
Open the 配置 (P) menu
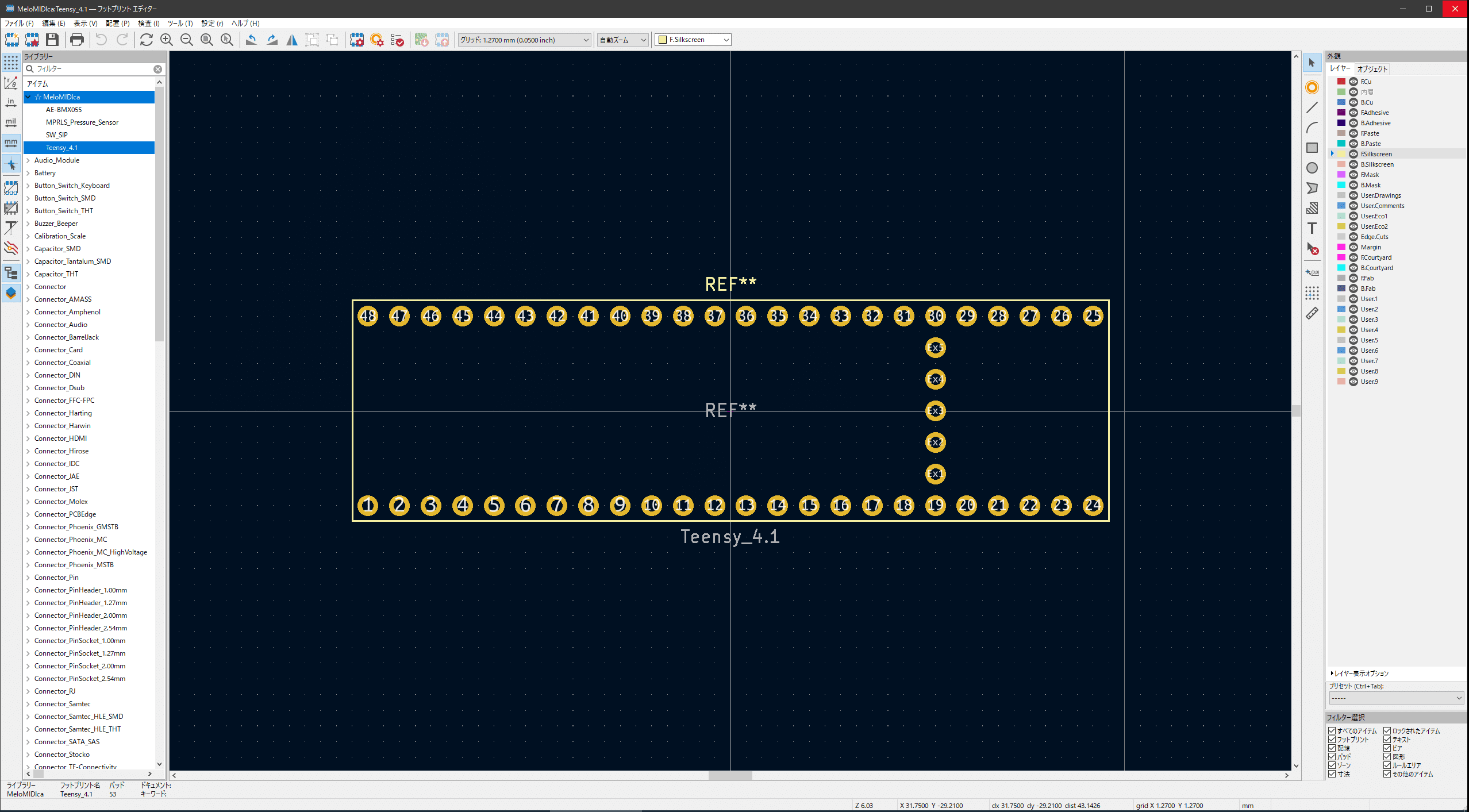pyautogui.click(x=117, y=24)
